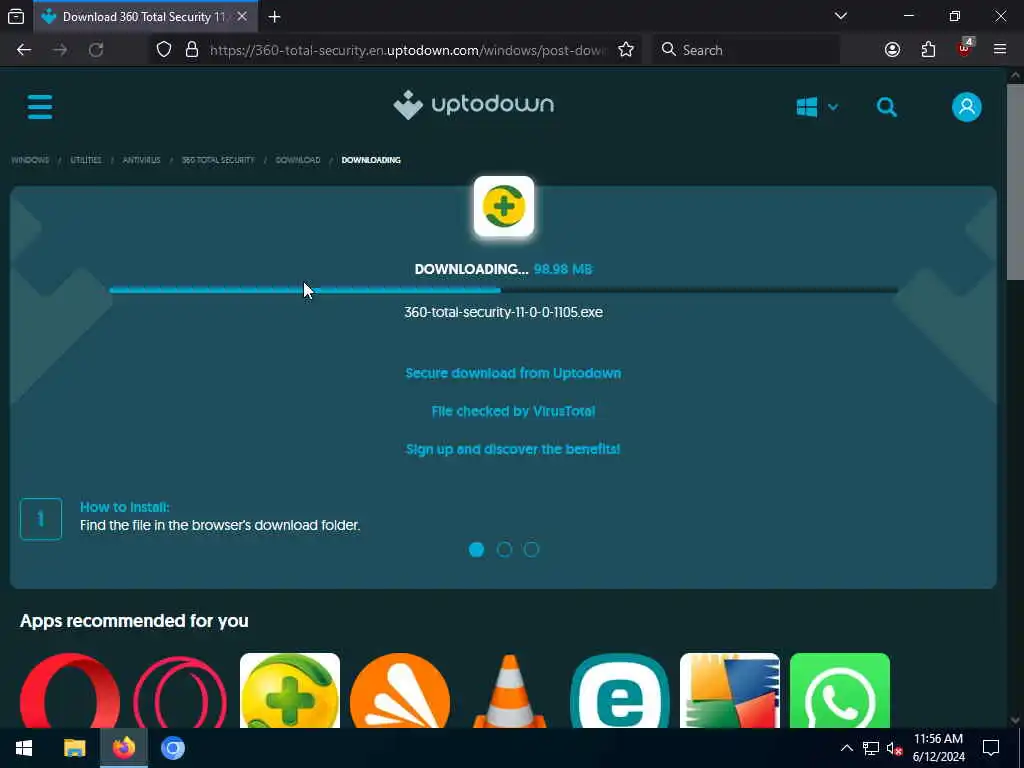Go to Antivirus breadcrumb
Image resolution: width=1024 pixels, height=768 pixels.
[141, 160]
